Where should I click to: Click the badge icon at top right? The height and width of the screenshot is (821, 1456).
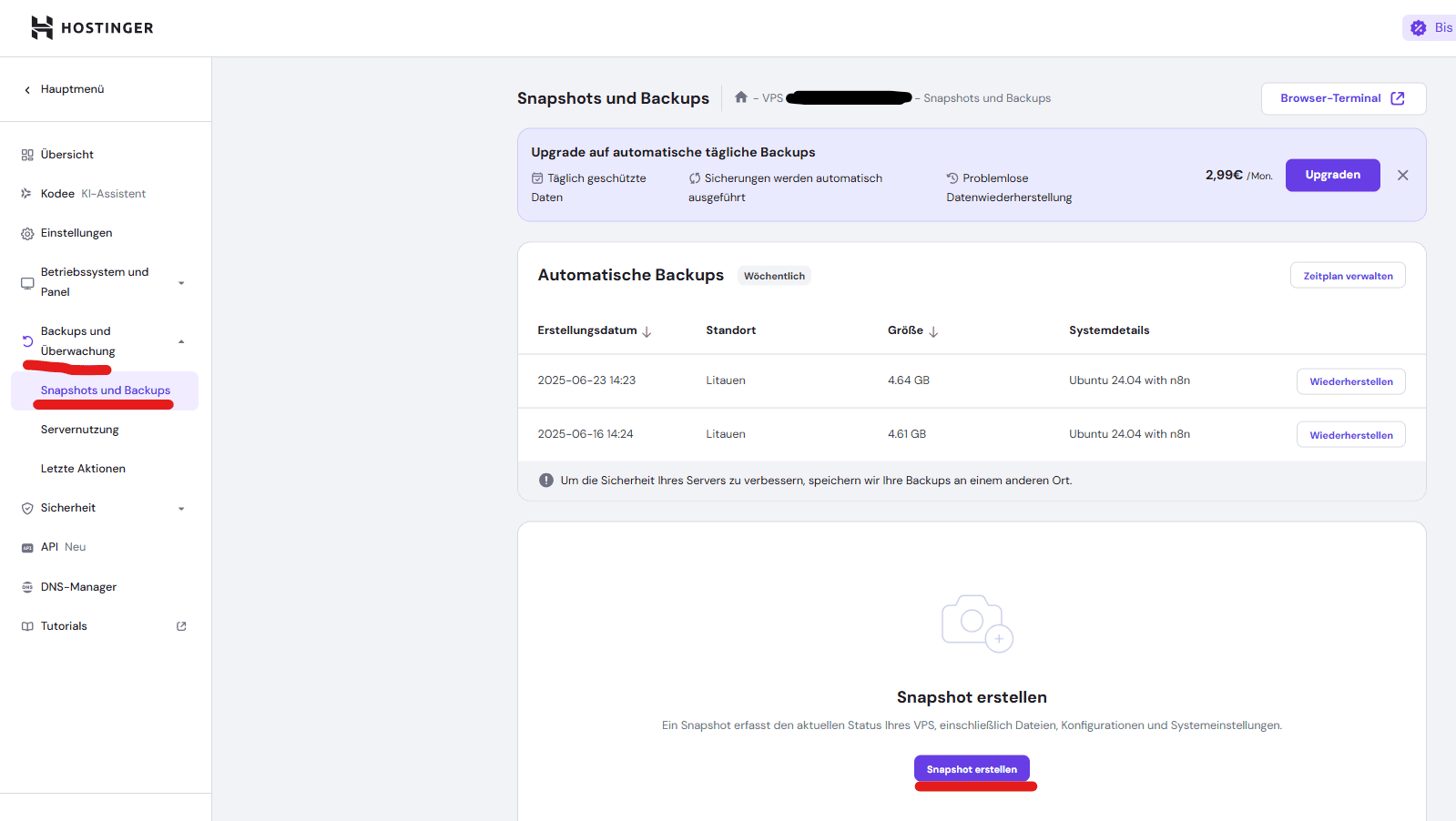click(x=1419, y=28)
